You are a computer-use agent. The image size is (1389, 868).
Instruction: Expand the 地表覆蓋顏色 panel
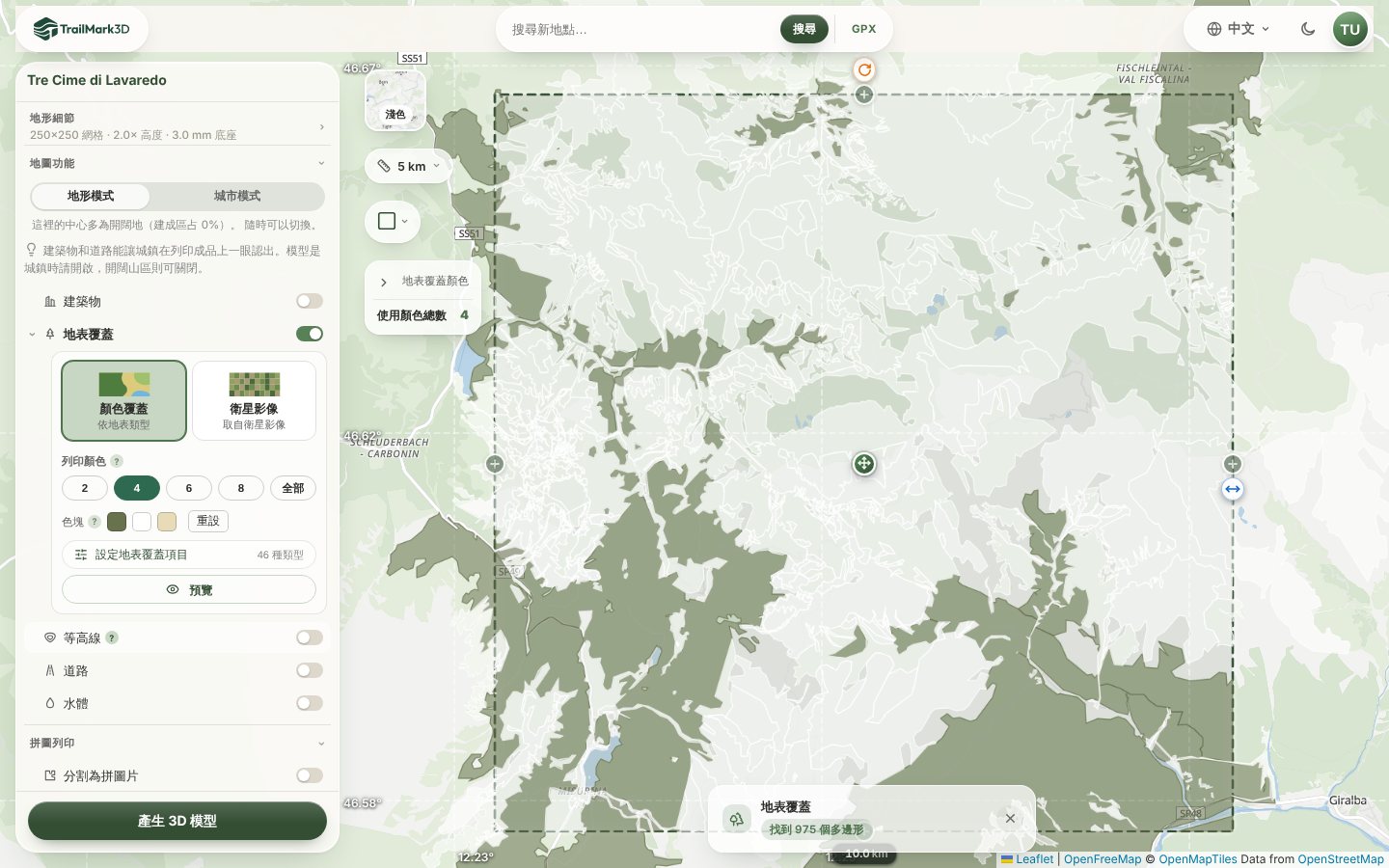[423, 282]
